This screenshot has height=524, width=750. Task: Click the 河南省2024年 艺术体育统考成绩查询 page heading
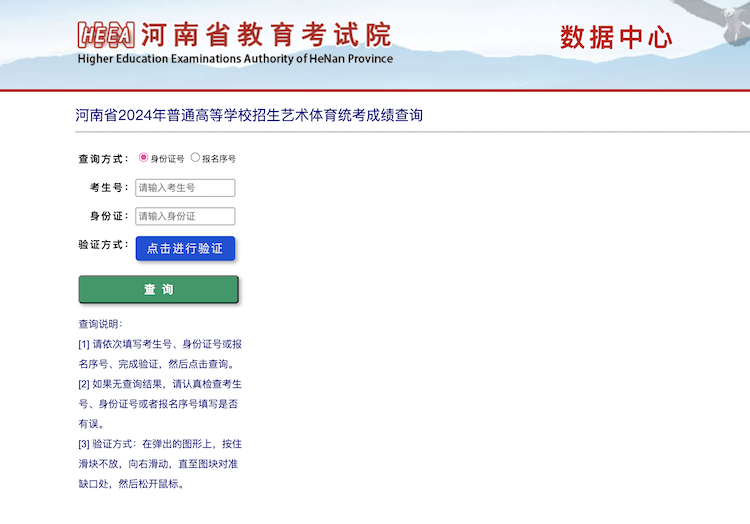[x=249, y=115]
